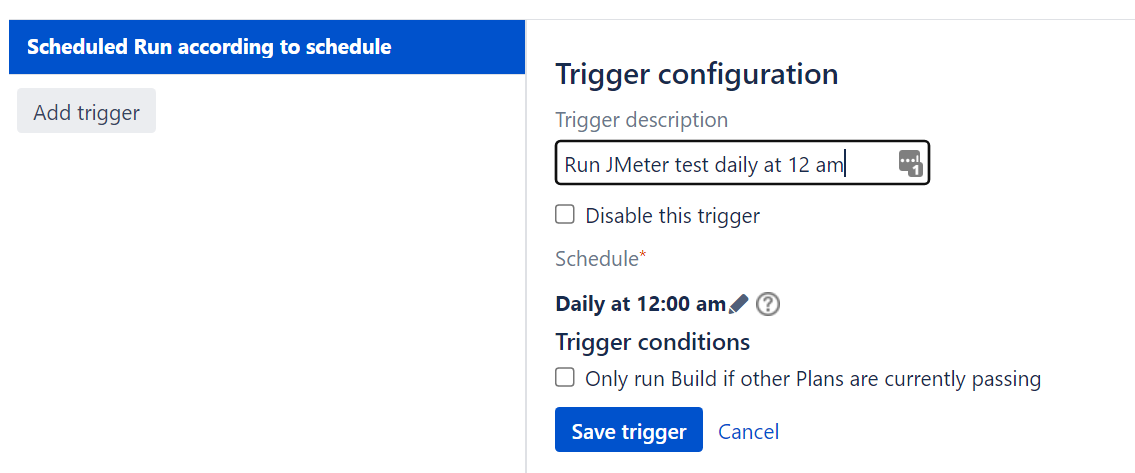Click the Trigger configuration heading
The width and height of the screenshot is (1135, 473).
(x=696, y=74)
